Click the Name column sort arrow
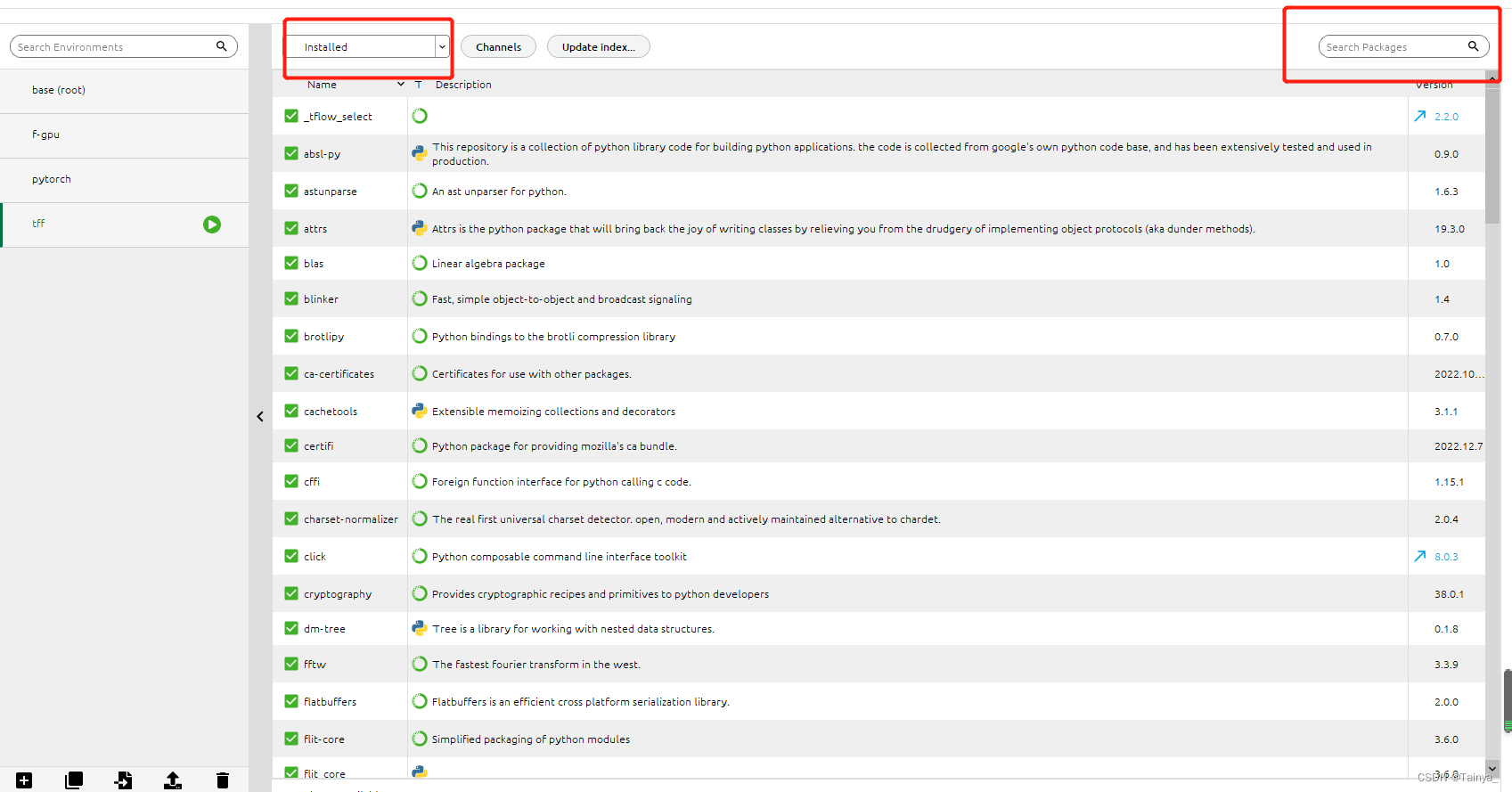 pos(401,85)
